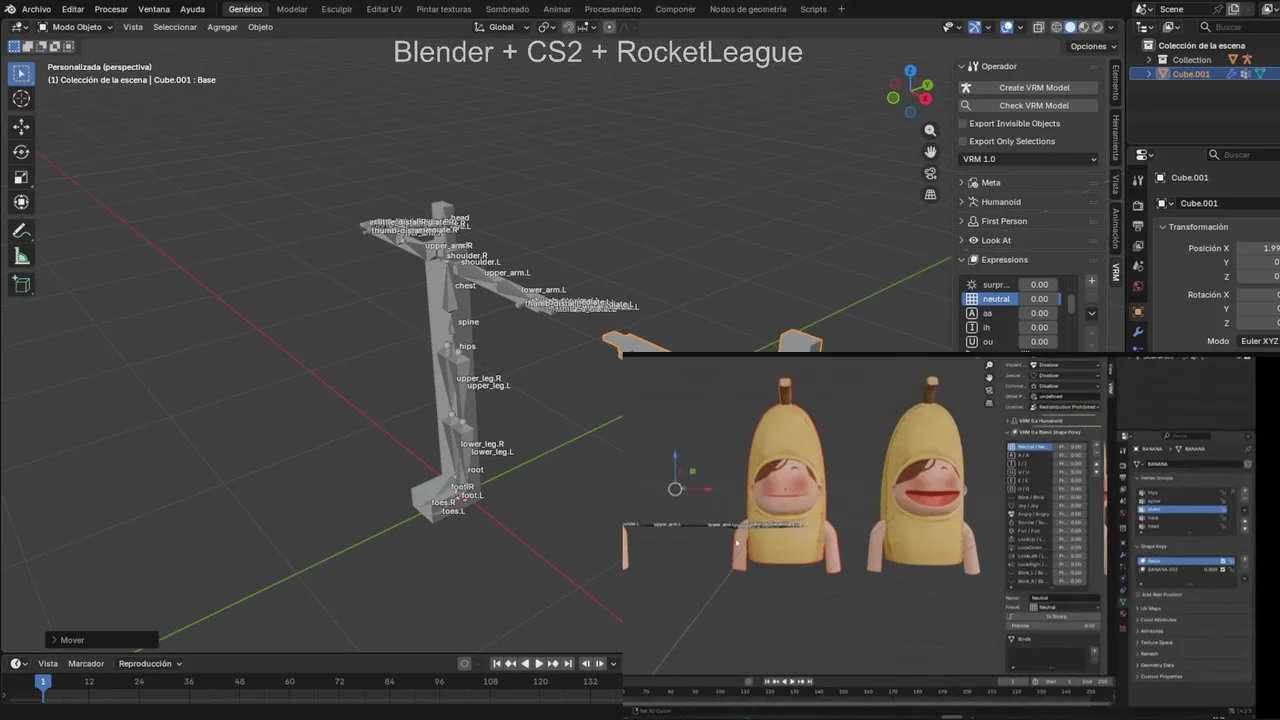Open the Opciones dropdown in viewport
The height and width of the screenshot is (720, 1280).
tap(1092, 46)
